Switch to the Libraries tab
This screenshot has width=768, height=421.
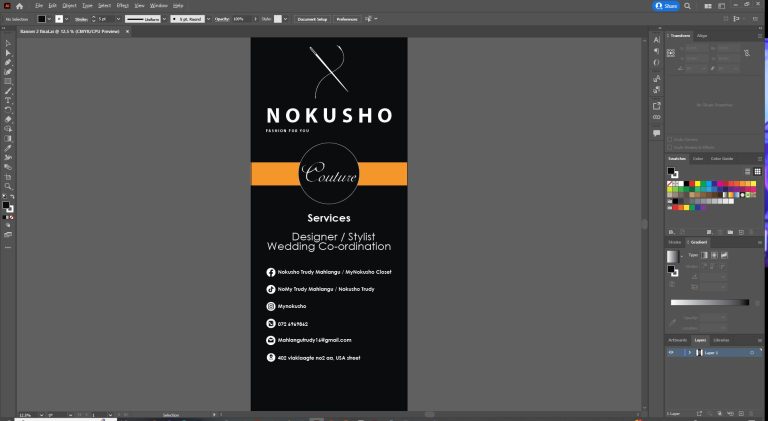click(x=721, y=340)
